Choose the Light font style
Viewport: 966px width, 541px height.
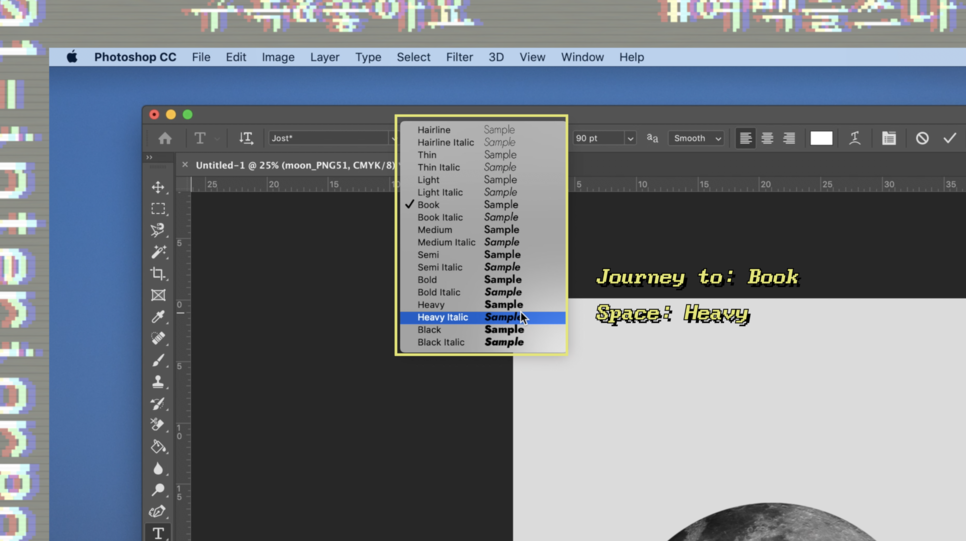pyautogui.click(x=482, y=180)
